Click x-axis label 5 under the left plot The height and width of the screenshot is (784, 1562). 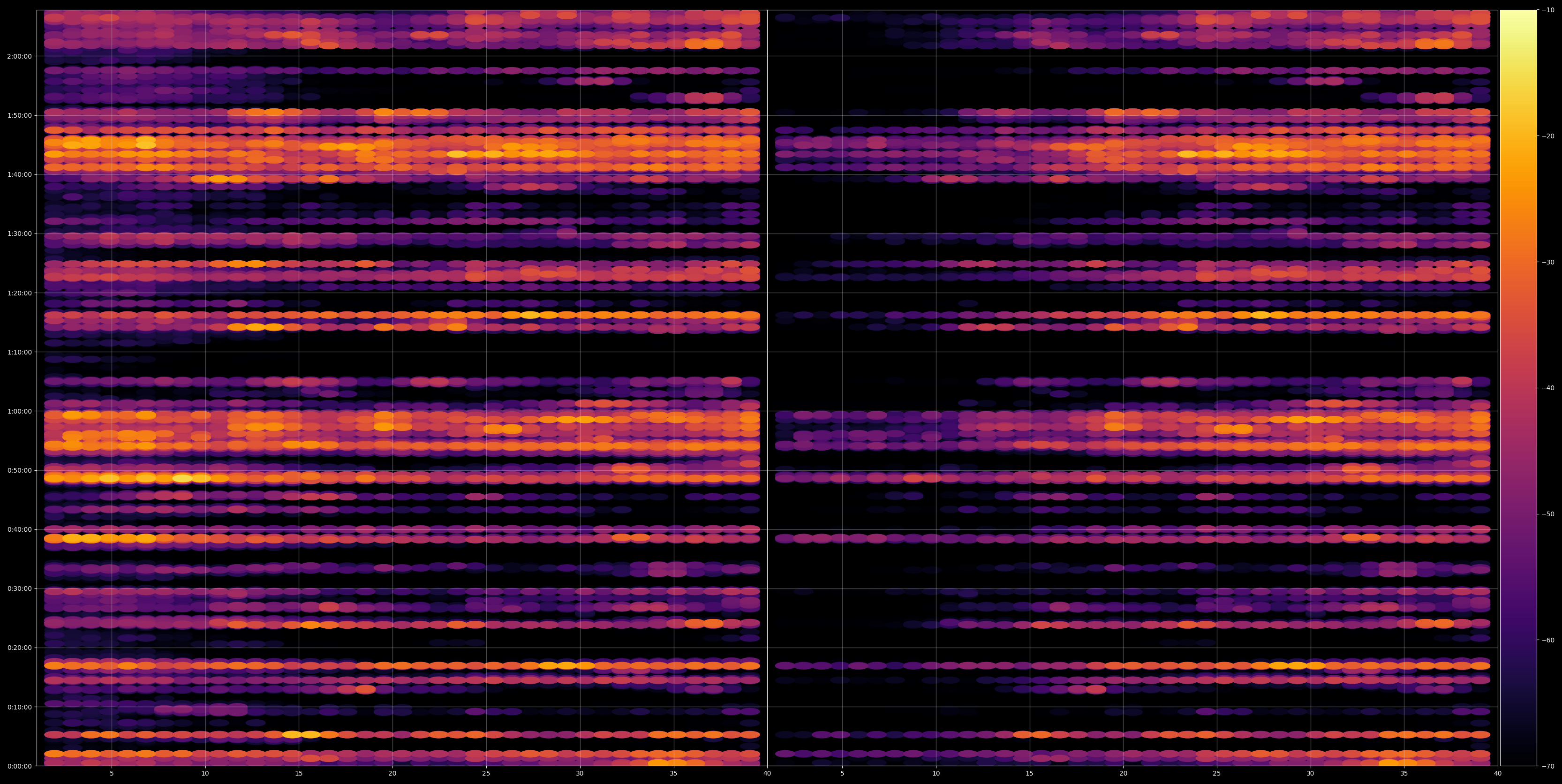pos(112,774)
